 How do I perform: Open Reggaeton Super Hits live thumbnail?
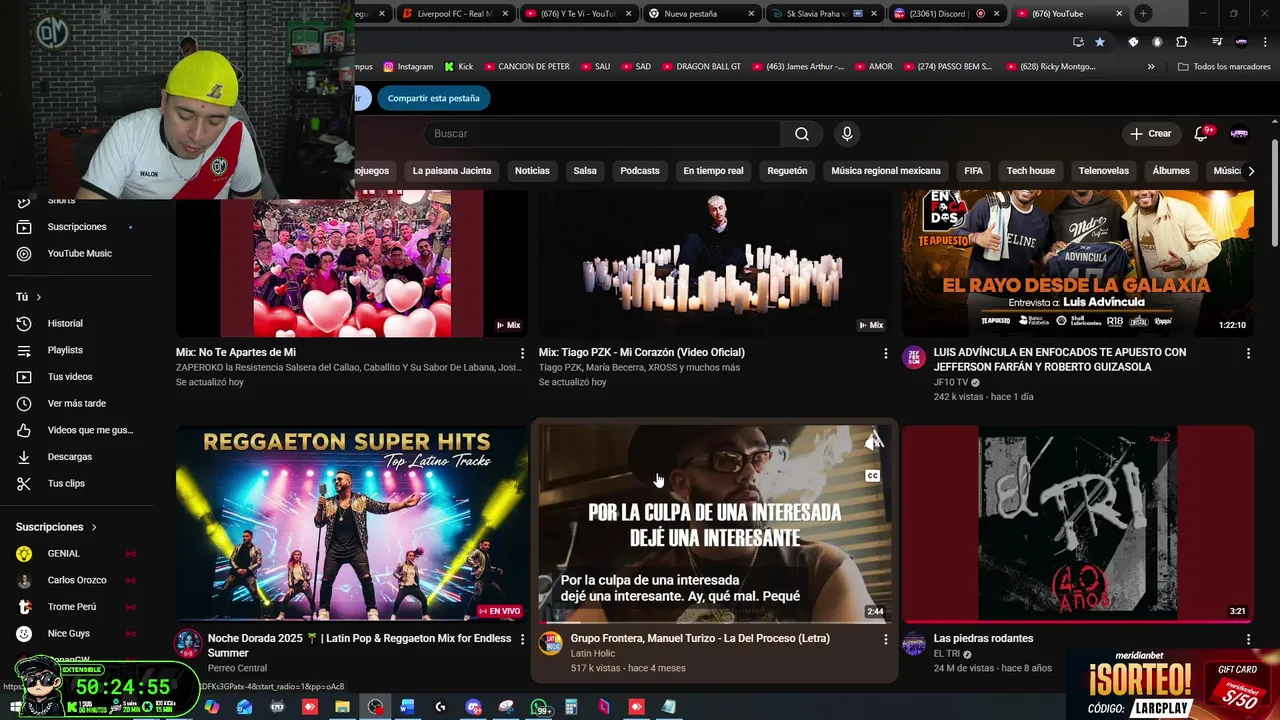pos(351,523)
